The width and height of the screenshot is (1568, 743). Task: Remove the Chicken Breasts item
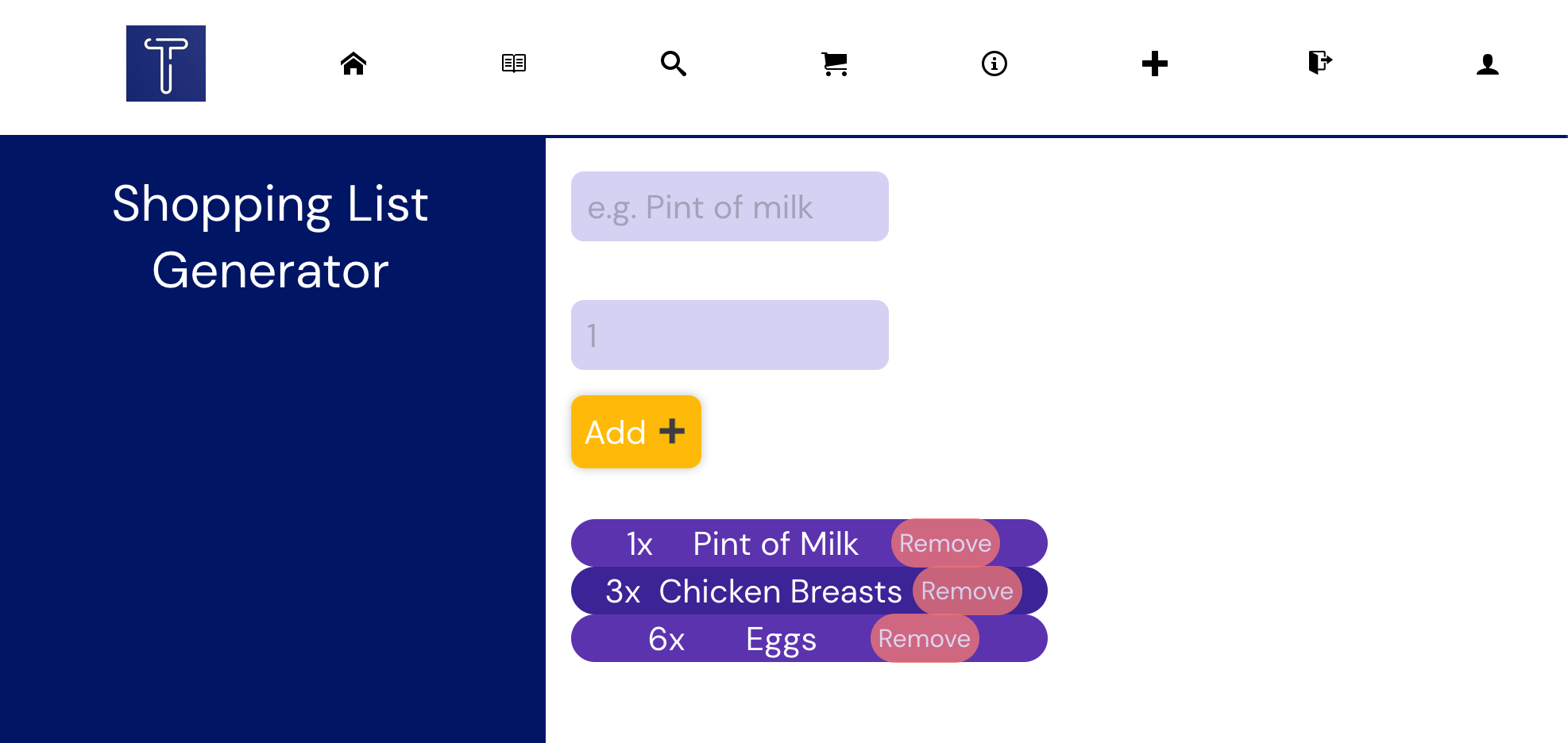coord(967,591)
